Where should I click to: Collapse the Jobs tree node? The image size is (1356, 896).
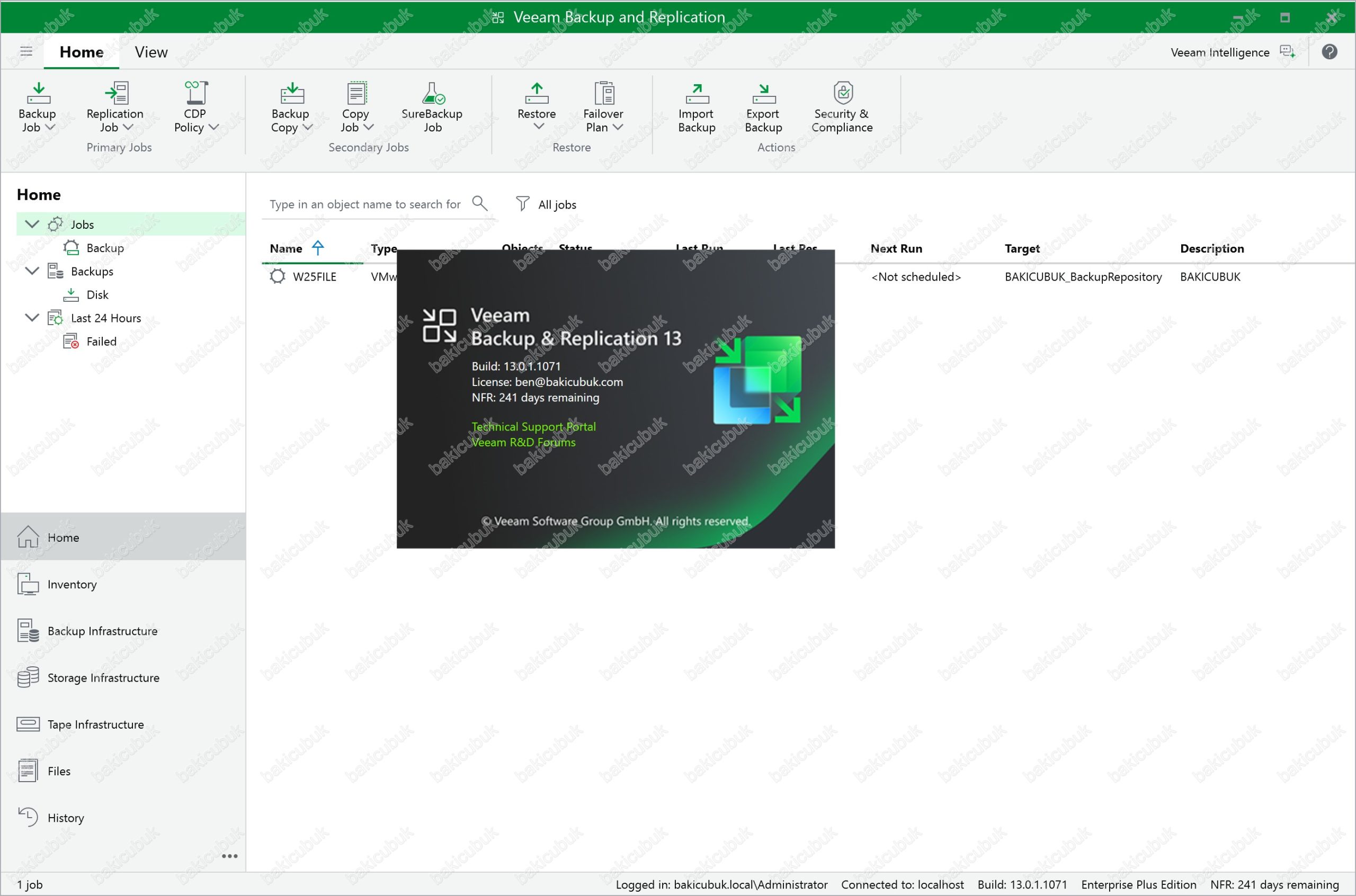[32, 224]
